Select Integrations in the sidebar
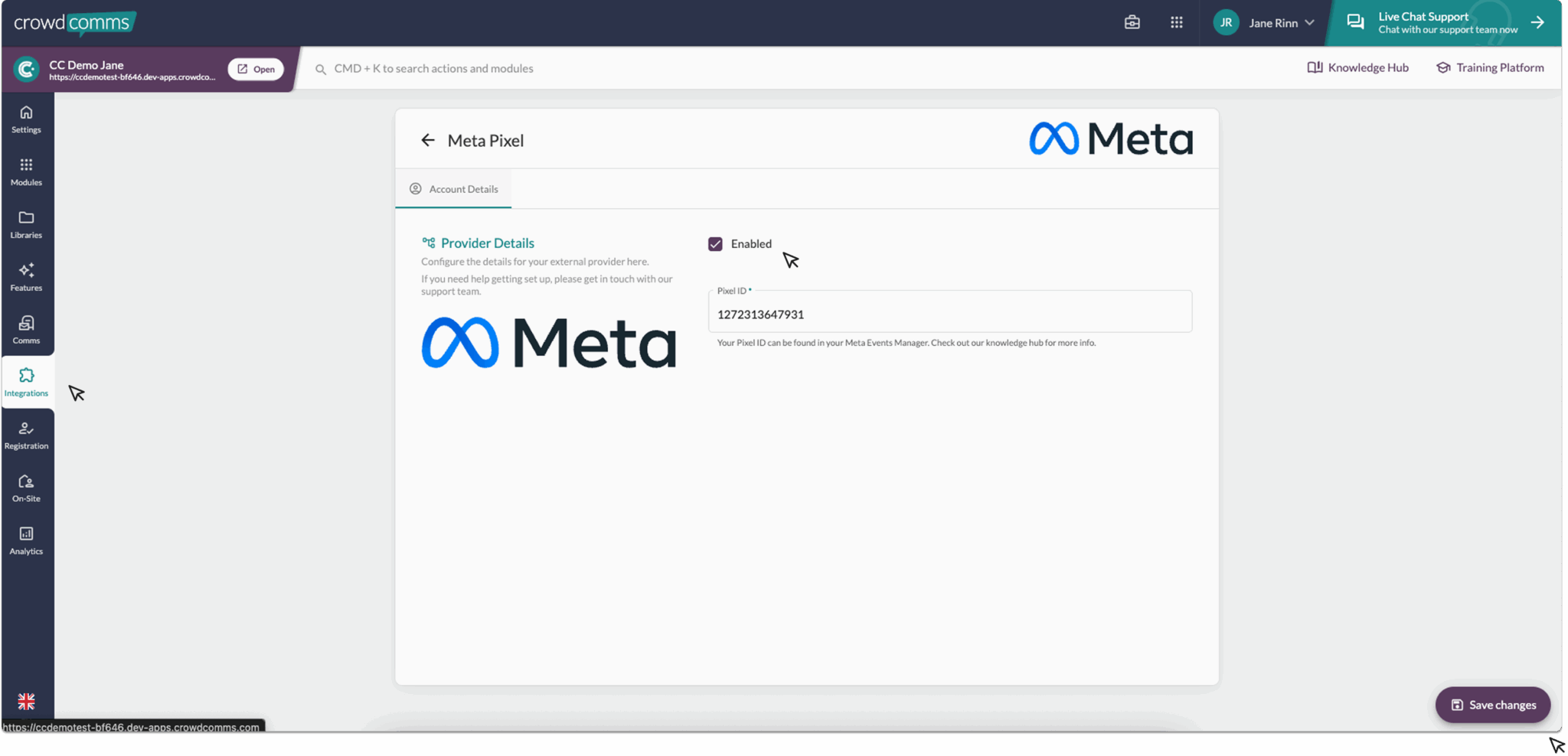Screen dimensions: 1568x756 [x=26, y=382]
